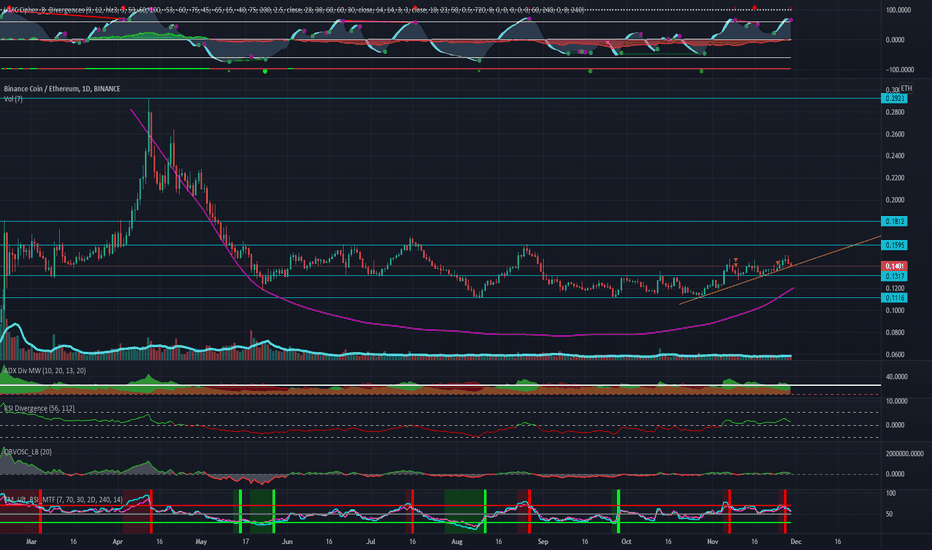Screen dimensions: 932x550
Task: Click the 0.1116 support level label
Action: click(x=894, y=298)
